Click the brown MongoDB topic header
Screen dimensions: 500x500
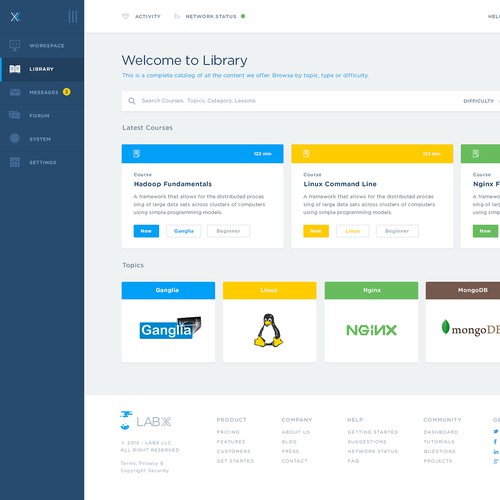tap(463, 290)
